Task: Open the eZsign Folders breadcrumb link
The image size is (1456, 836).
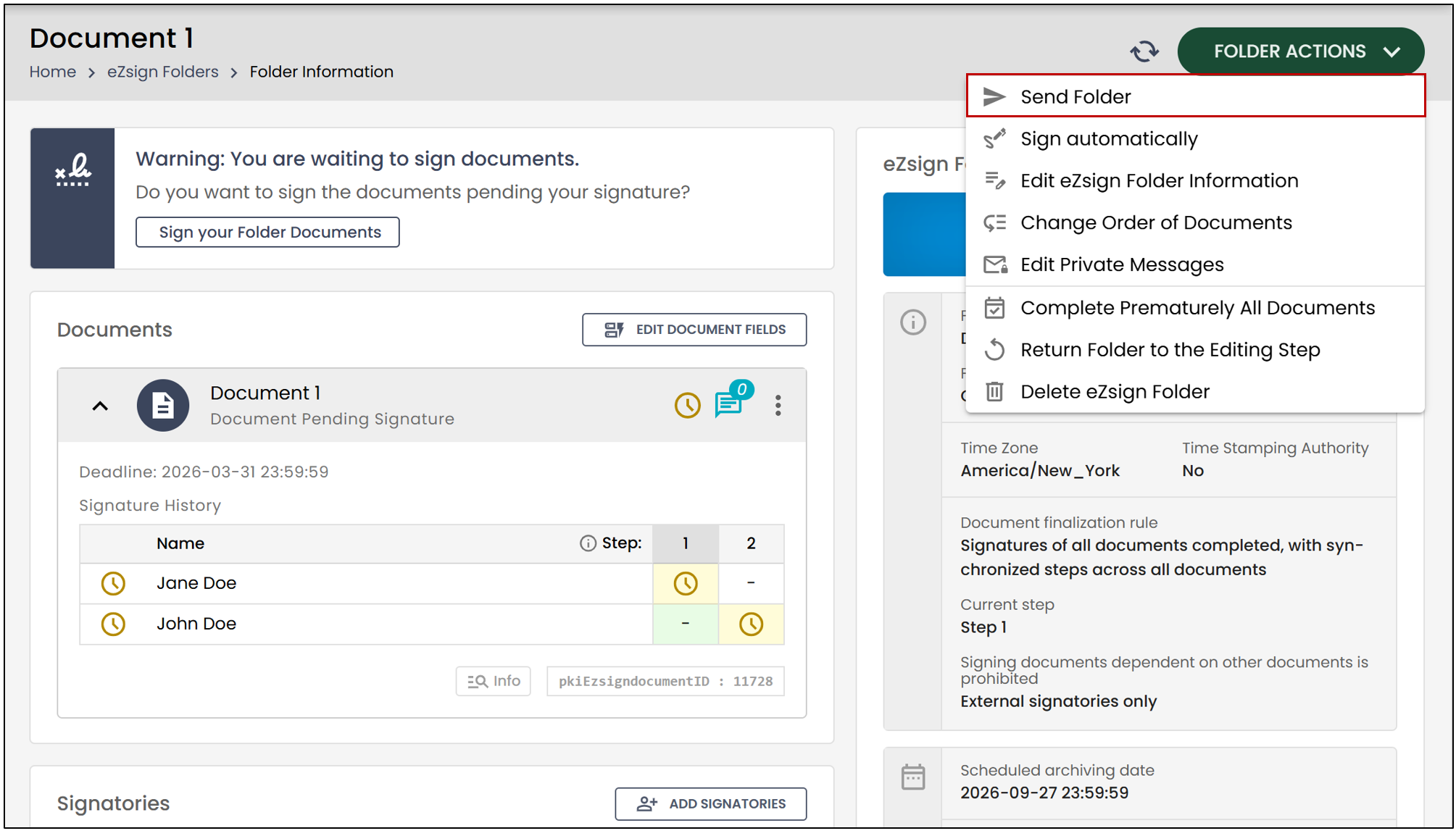Action: coord(162,72)
